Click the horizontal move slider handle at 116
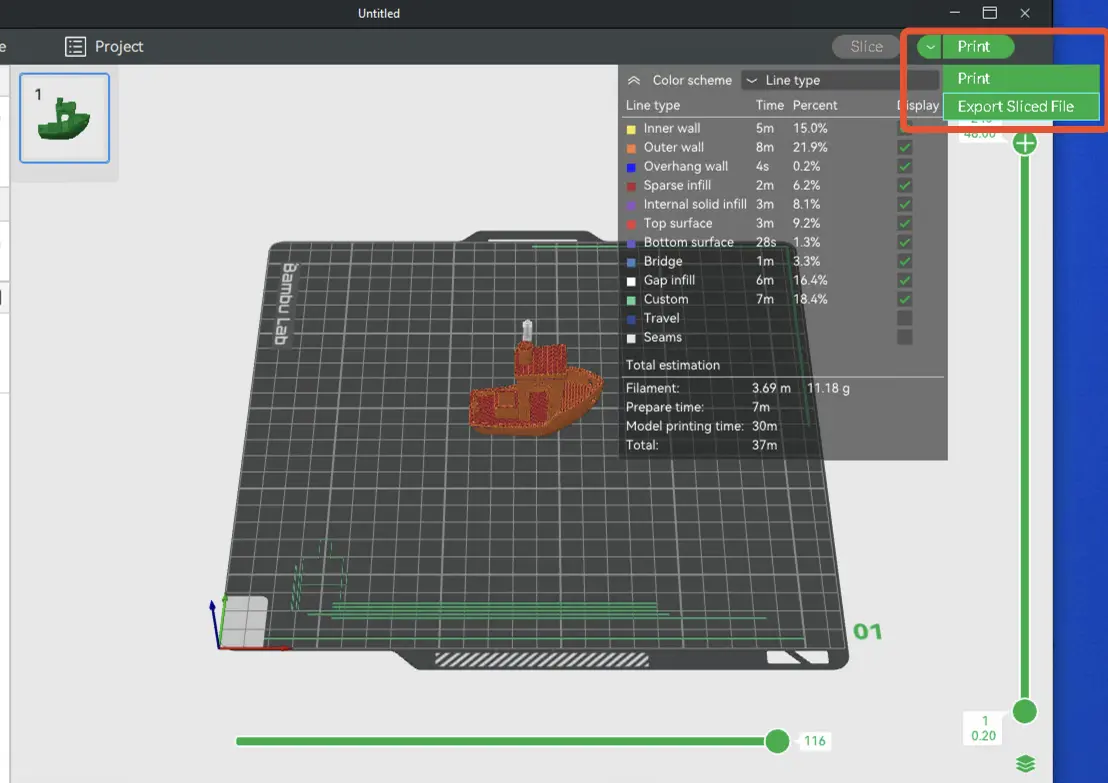The image size is (1108, 783). click(x=777, y=741)
